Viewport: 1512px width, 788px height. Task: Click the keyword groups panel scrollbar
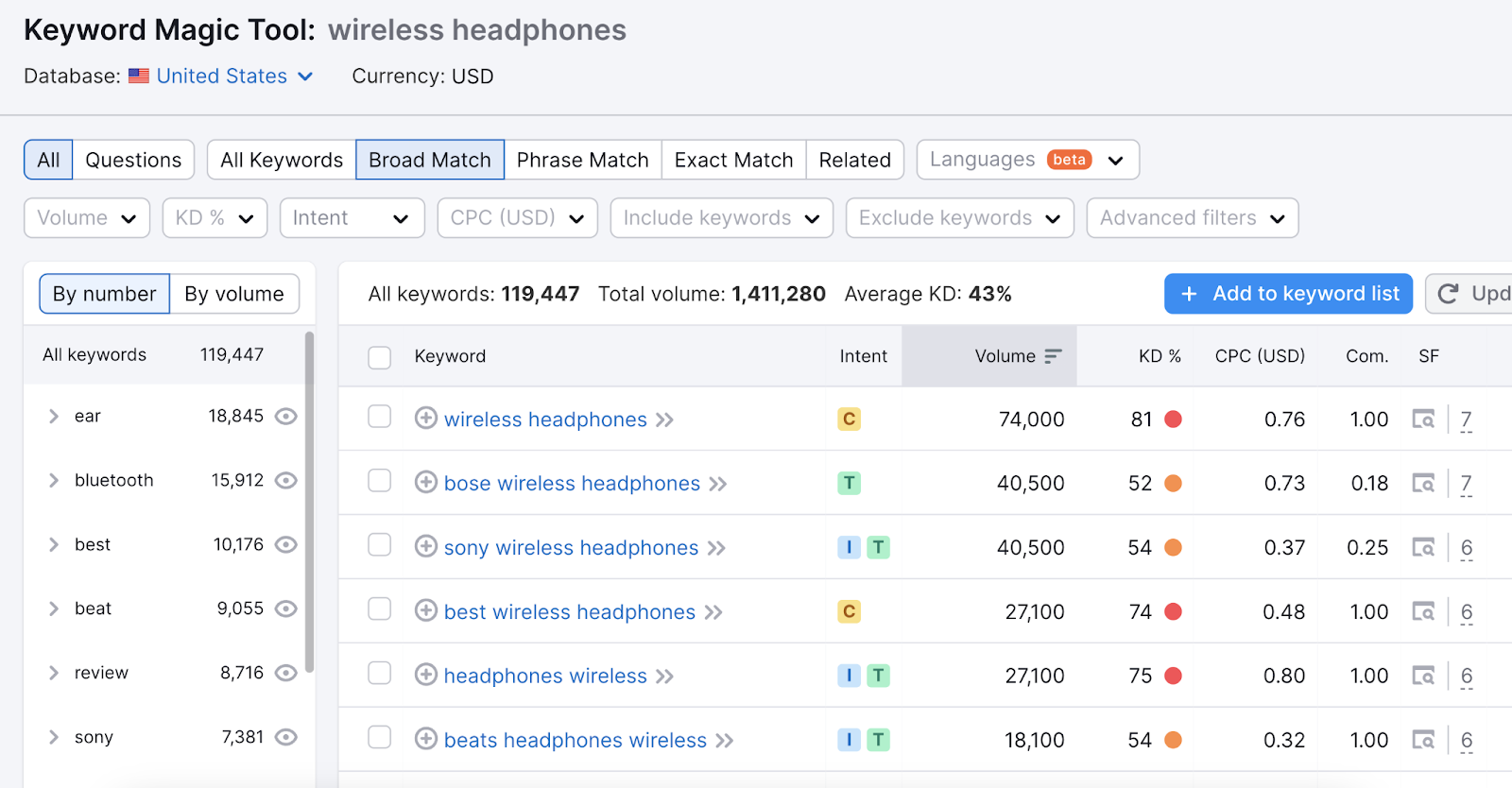pos(309,501)
